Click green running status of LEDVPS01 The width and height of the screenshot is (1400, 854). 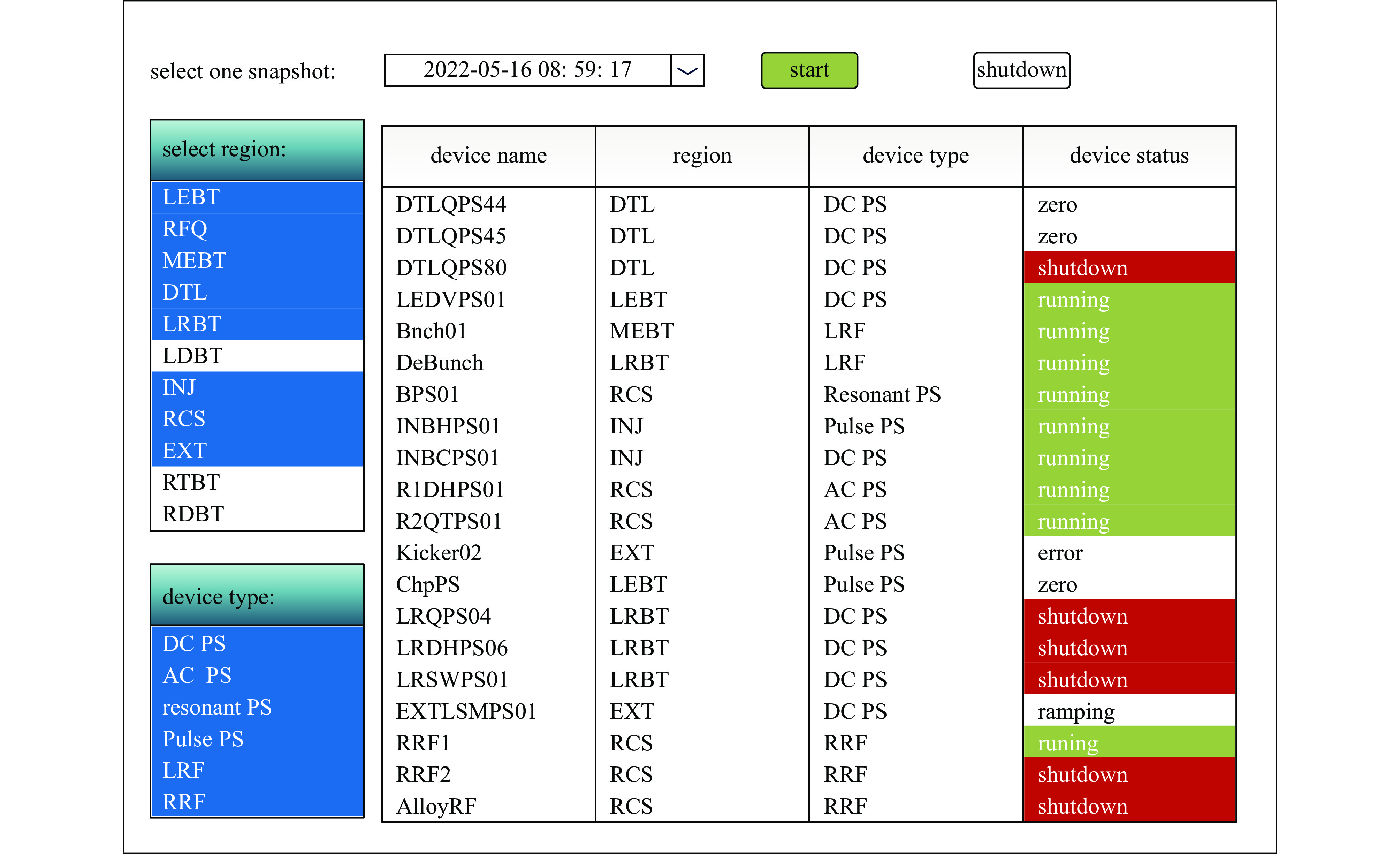click(1129, 300)
